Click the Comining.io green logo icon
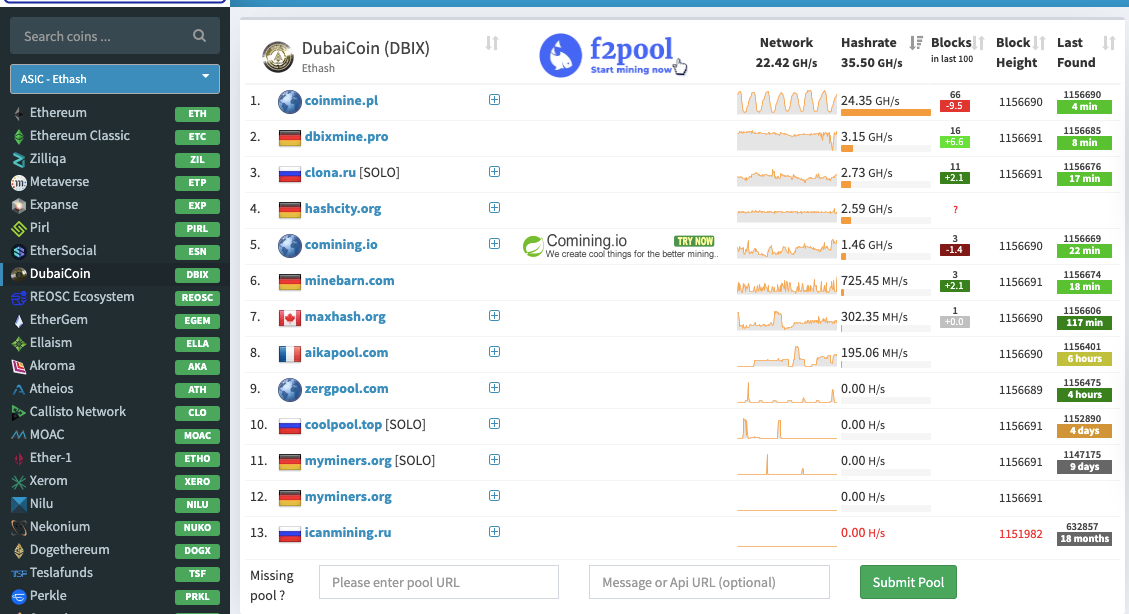The width and height of the screenshot is (1129, 614). 533,246
